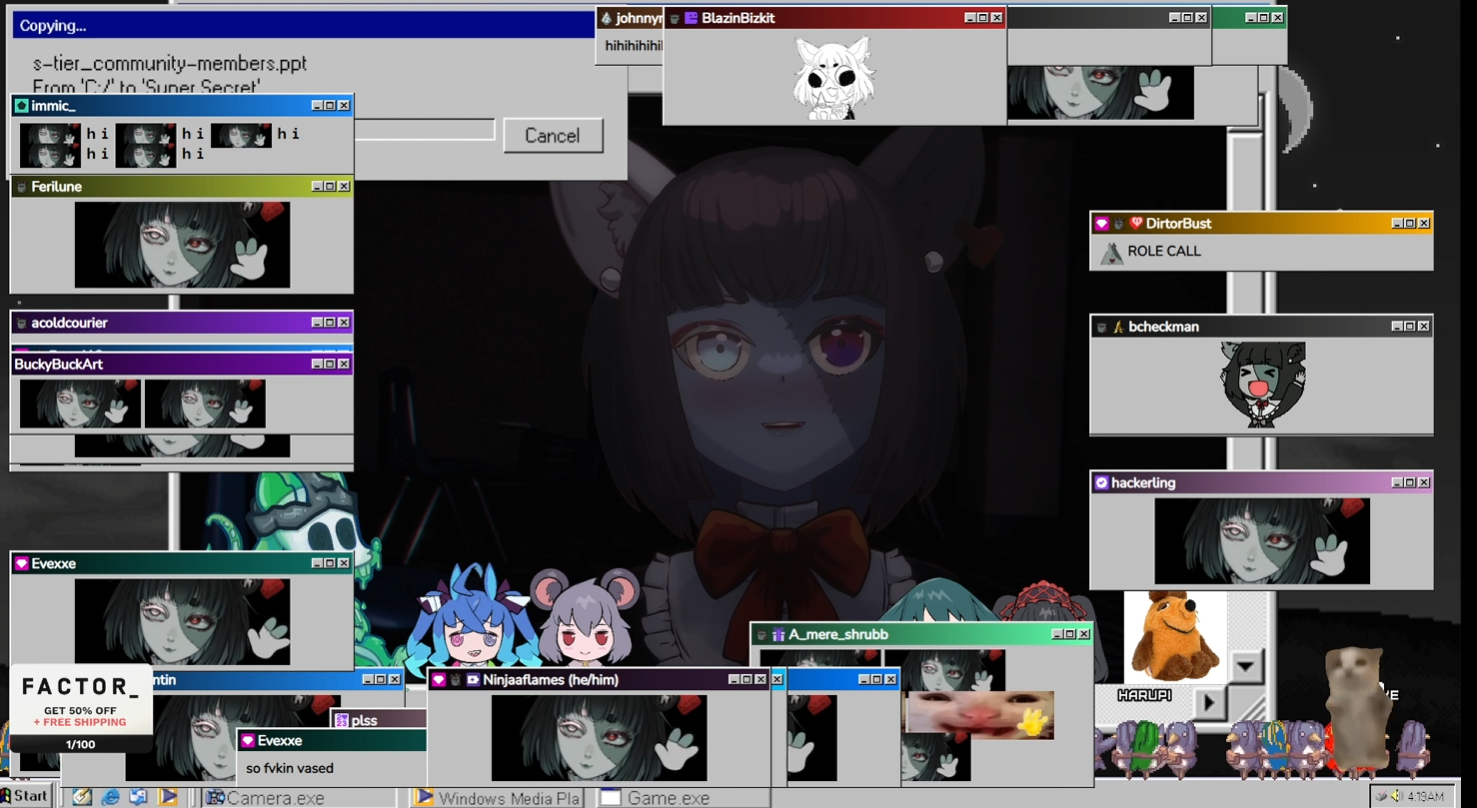Play the HARUPI track with the play button
This screenshot has width=1477, height=808.
(x=1209, y=702)
